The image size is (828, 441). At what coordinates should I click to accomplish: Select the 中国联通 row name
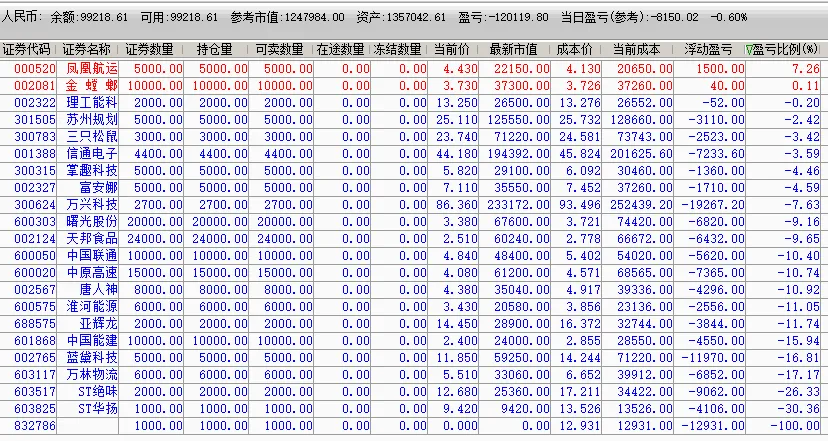point(92,256)
